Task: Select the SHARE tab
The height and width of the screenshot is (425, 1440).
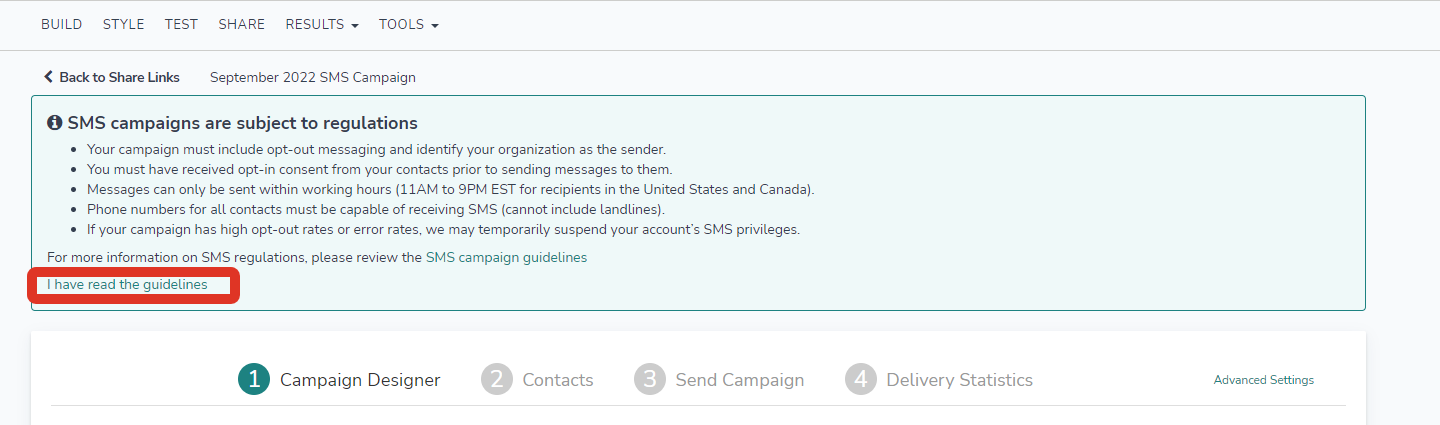Action: [242, 24]
